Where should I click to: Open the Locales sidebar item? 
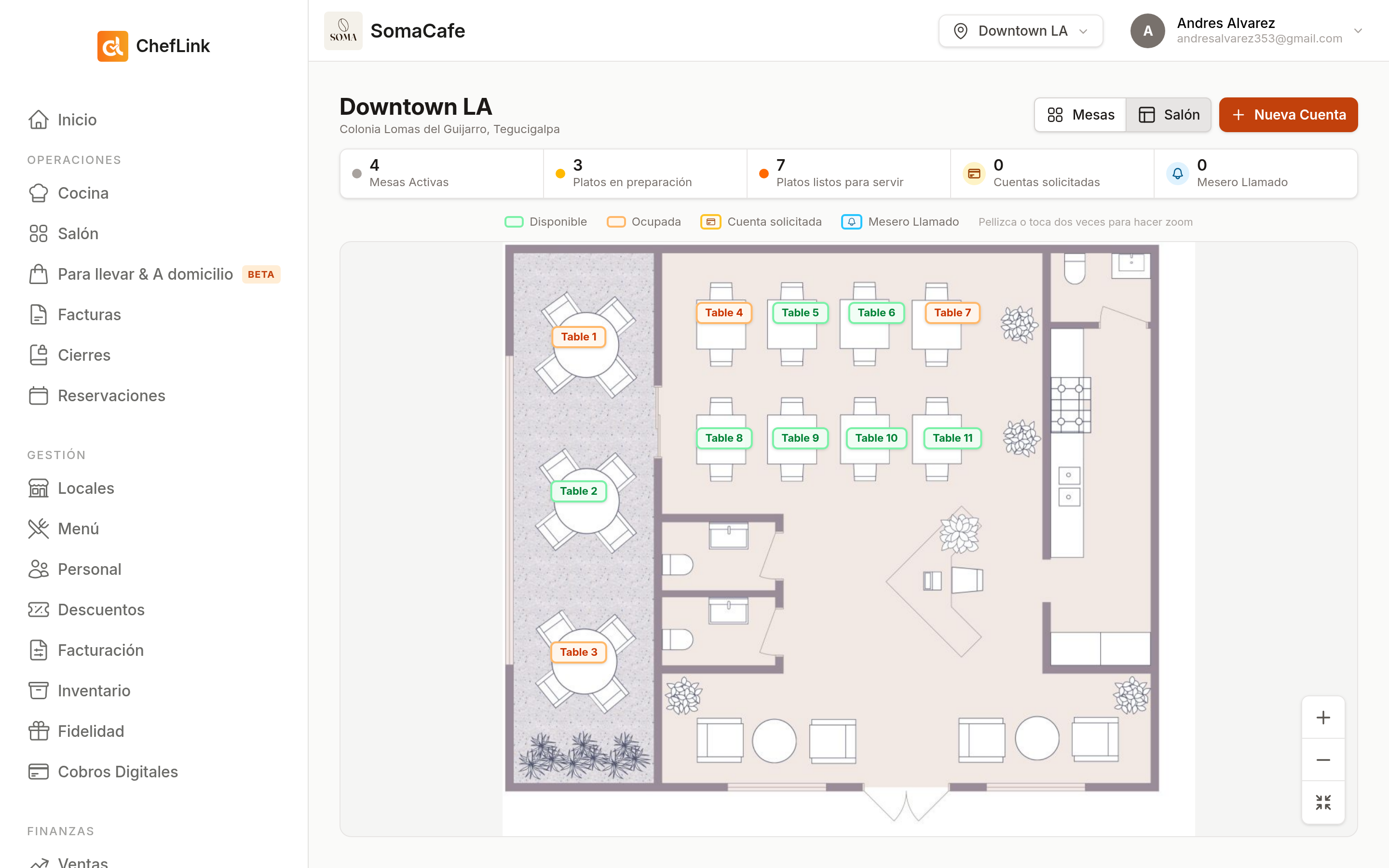71,488
